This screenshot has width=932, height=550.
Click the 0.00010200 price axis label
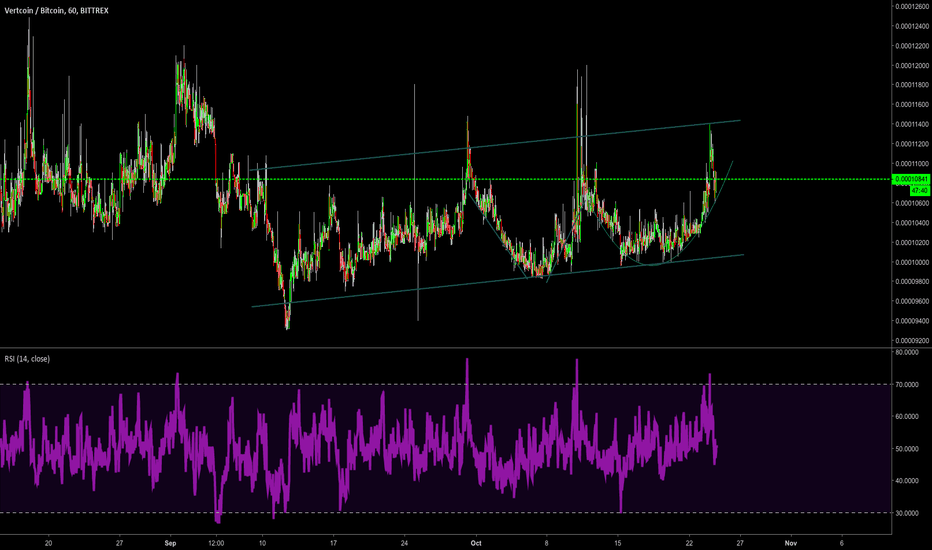pyautogui.click(x=912, y=243)
